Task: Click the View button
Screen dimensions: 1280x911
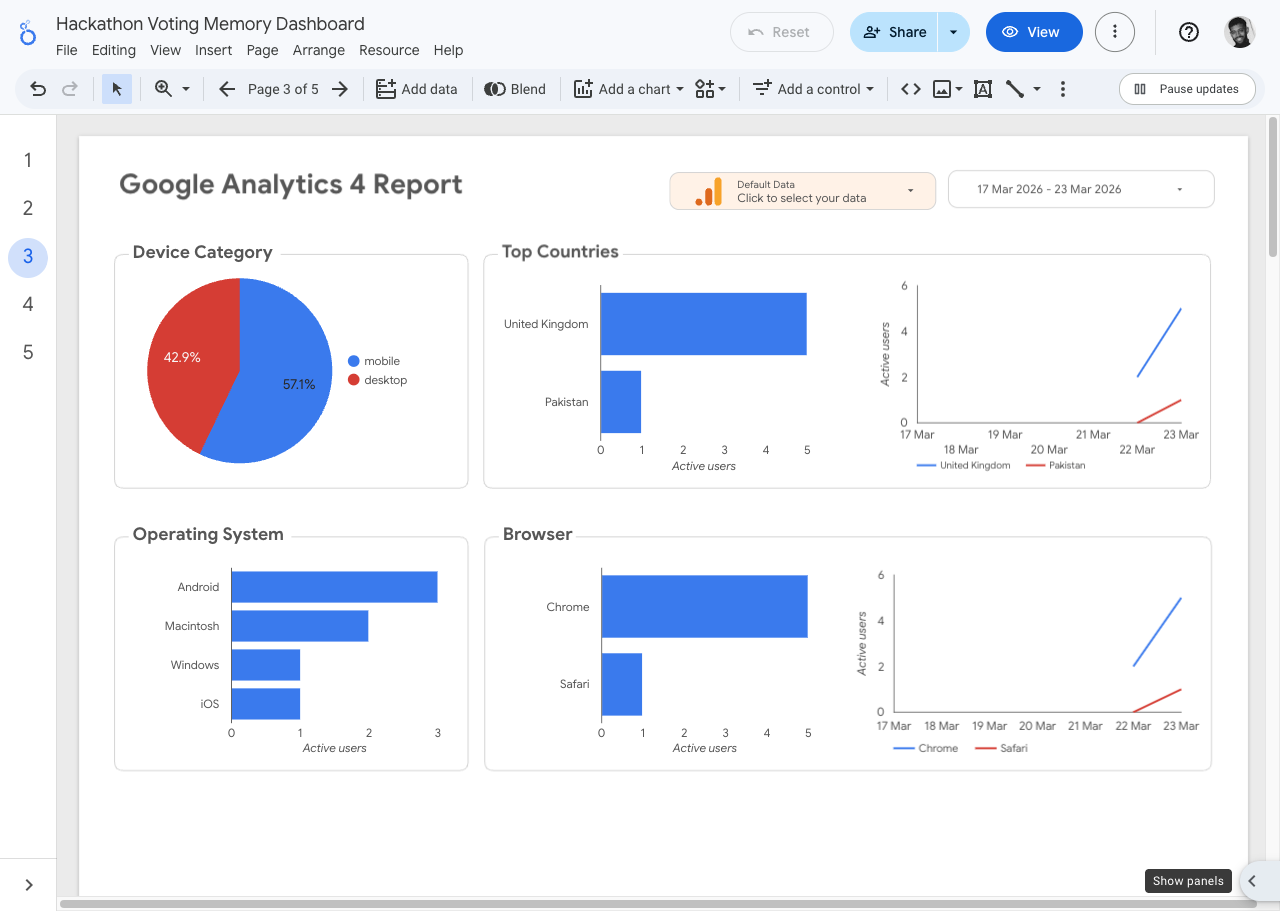Action: click(1034, 32)
